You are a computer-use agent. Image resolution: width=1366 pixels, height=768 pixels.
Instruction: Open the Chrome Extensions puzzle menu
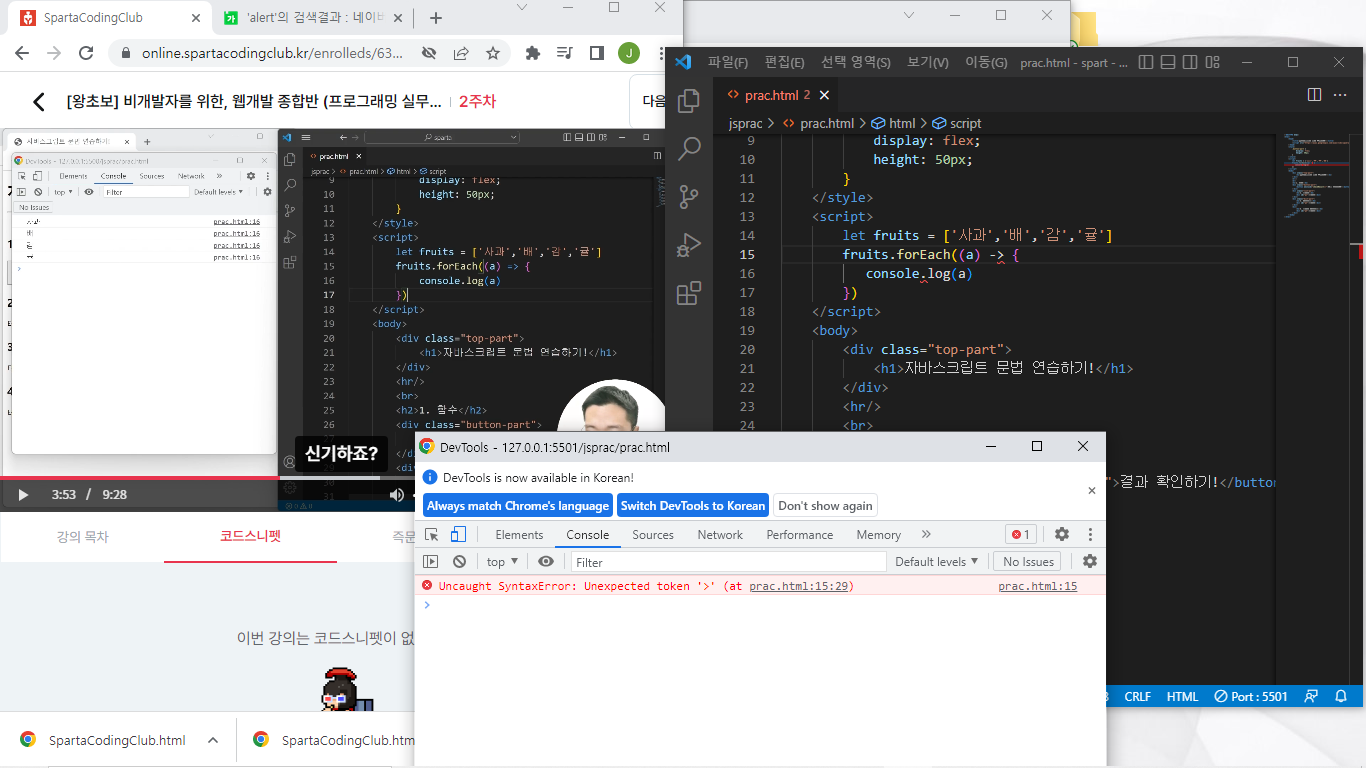click(x=533, y=53)
